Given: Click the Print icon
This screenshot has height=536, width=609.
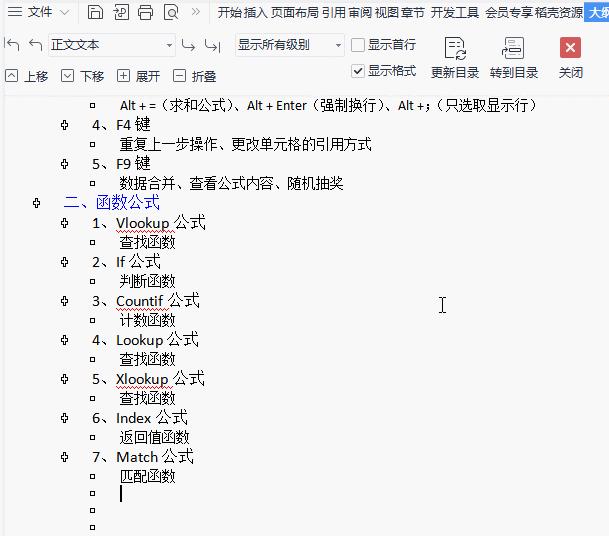Looking at the screenshot, I should [x=145, y=12].
